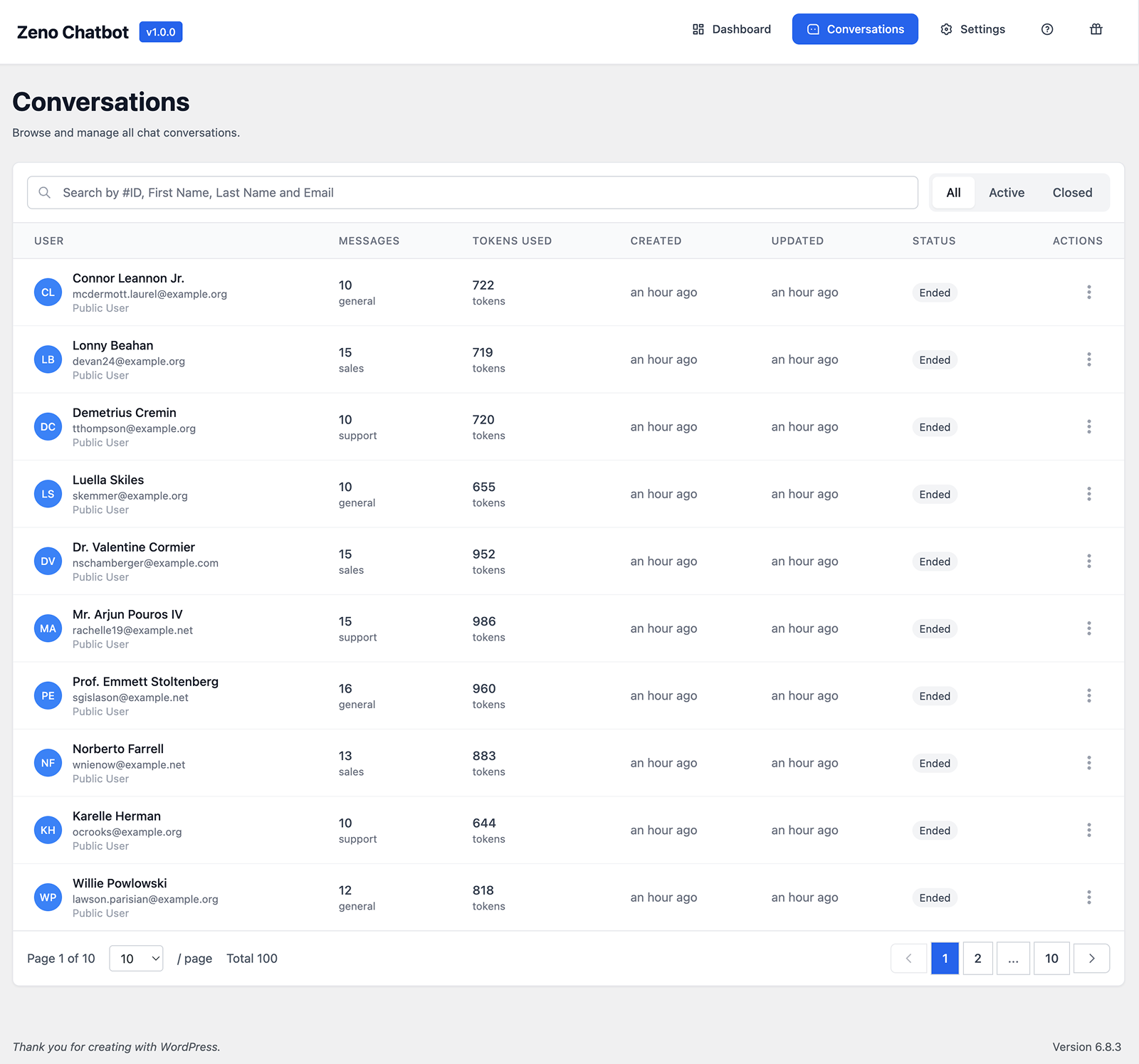The height and width of the screenshot is (1064, 1139).
Task: Open actions menu for Willie Powlowski
Action: (1088, 897)
